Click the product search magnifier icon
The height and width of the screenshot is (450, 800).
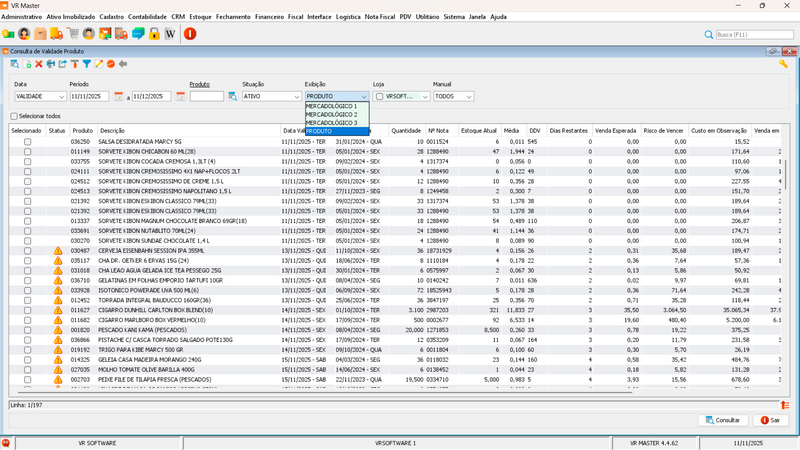pos(232,97)
